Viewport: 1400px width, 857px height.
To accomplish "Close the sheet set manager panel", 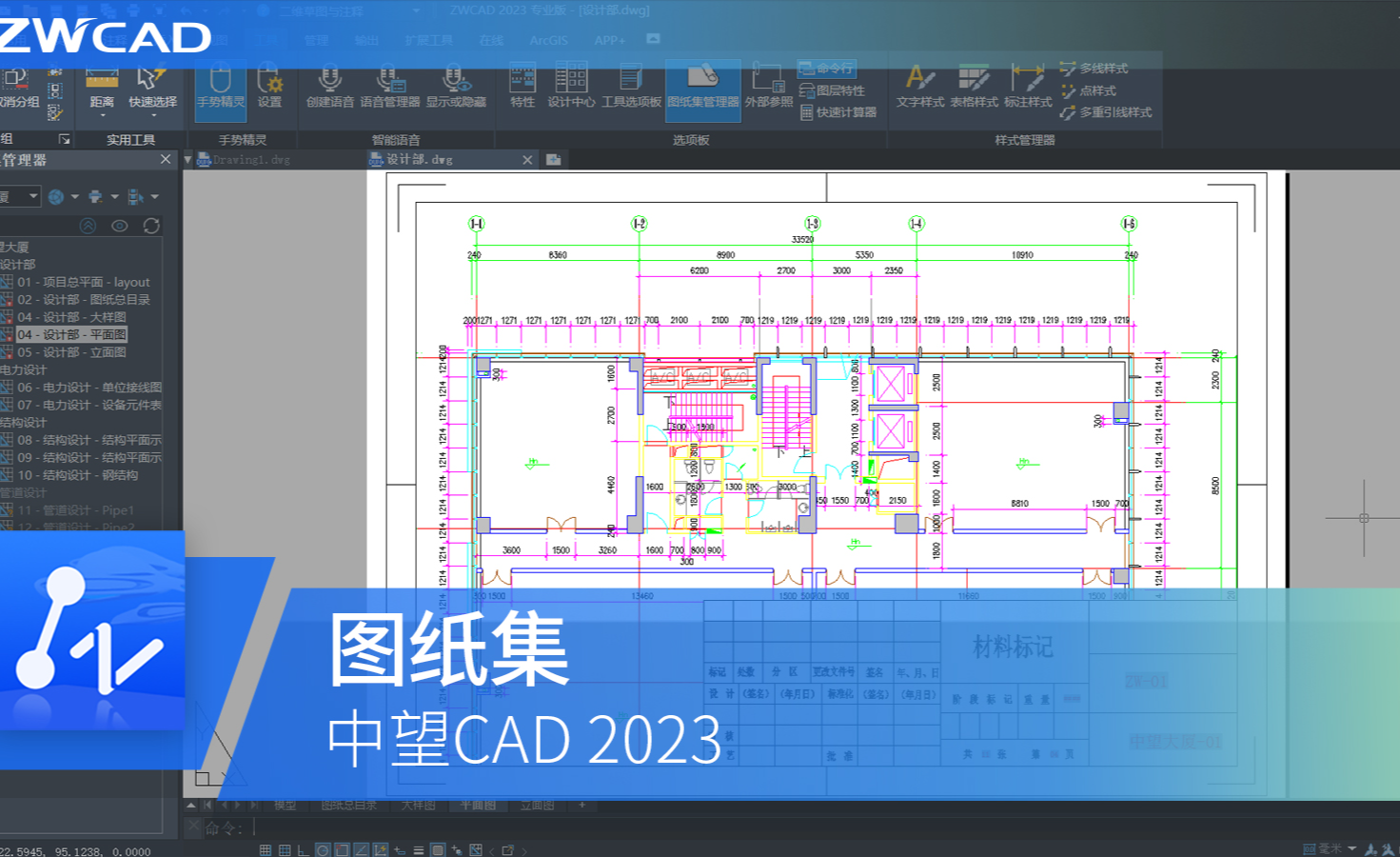I will (166, 159).
